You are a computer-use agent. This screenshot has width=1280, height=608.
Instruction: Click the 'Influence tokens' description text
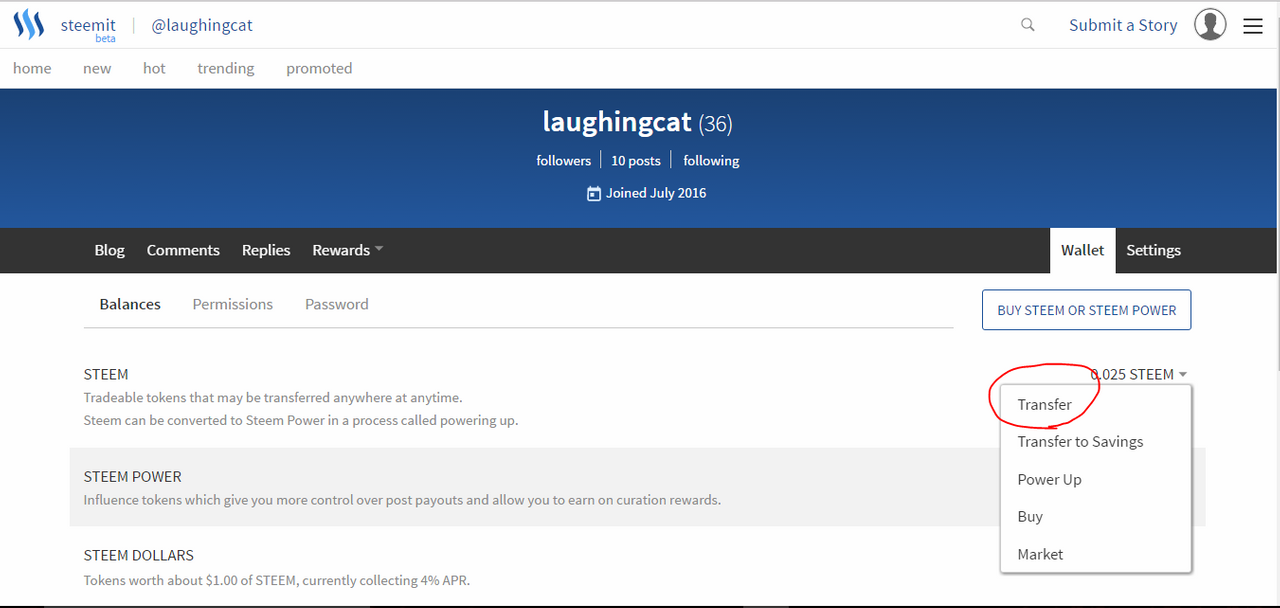(x=402, y=500)
